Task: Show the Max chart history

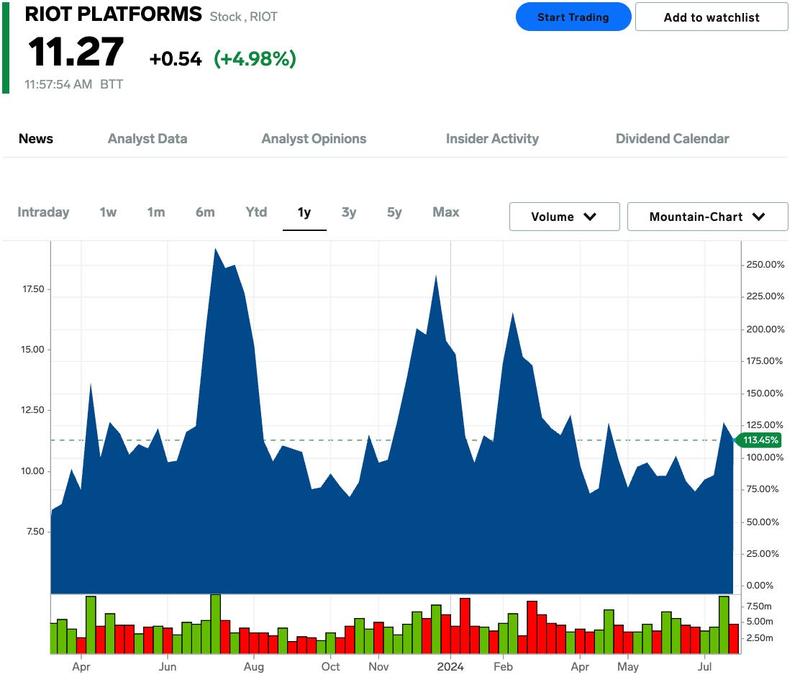Action: 446,212
